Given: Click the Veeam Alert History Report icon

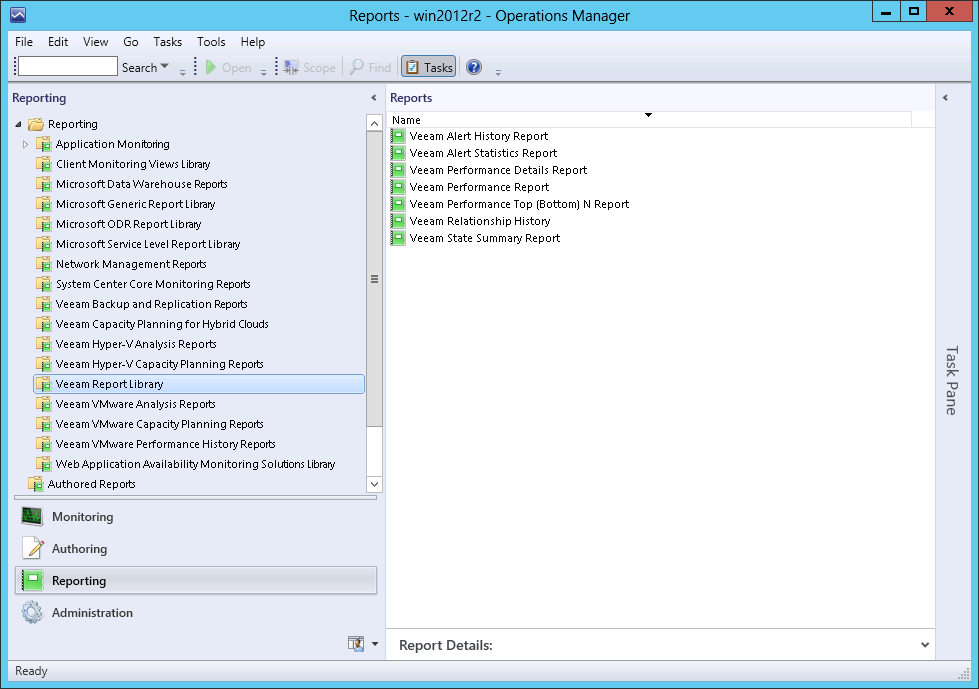Looking at the screenshot, I should pos(398,135).
